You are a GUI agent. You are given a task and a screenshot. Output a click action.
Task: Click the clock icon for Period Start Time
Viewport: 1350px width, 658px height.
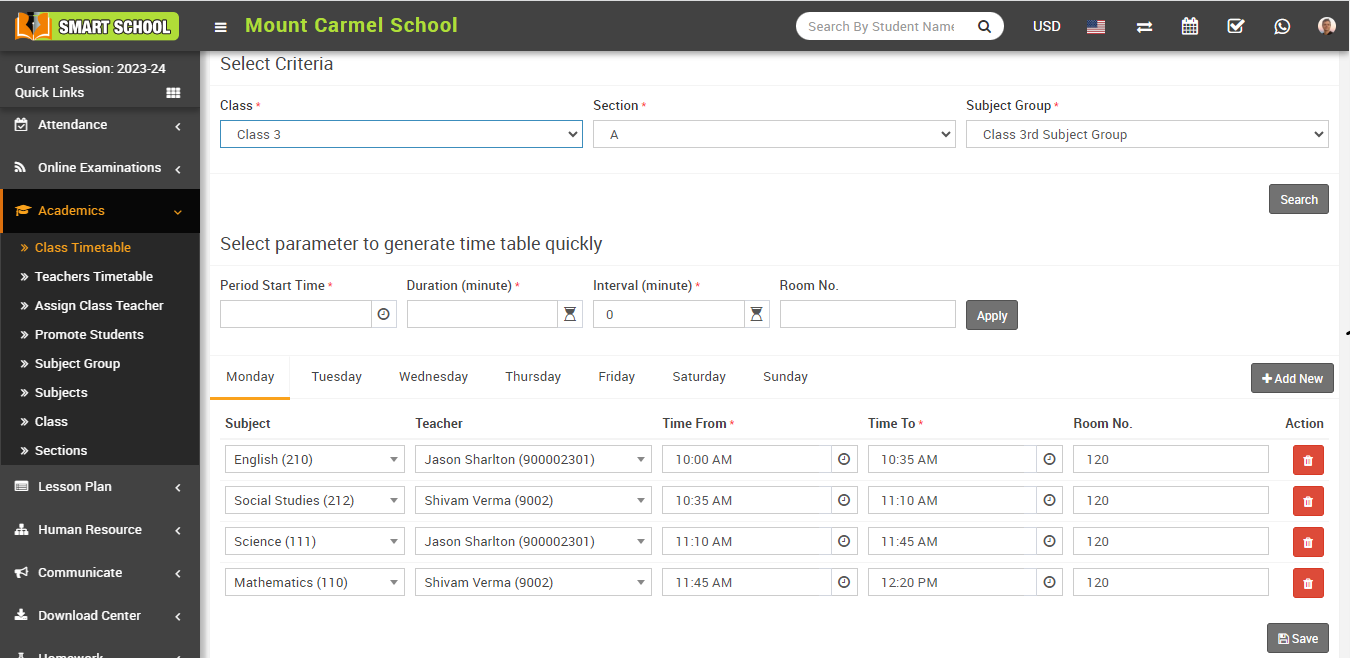tap(383, 314)
